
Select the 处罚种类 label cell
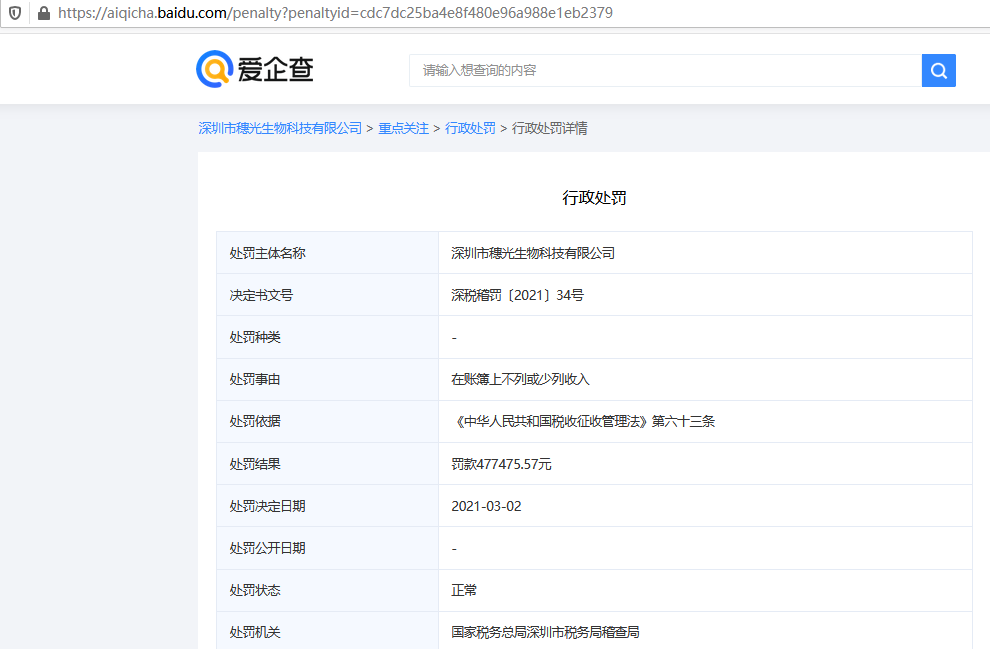click(x=328, y=337)
